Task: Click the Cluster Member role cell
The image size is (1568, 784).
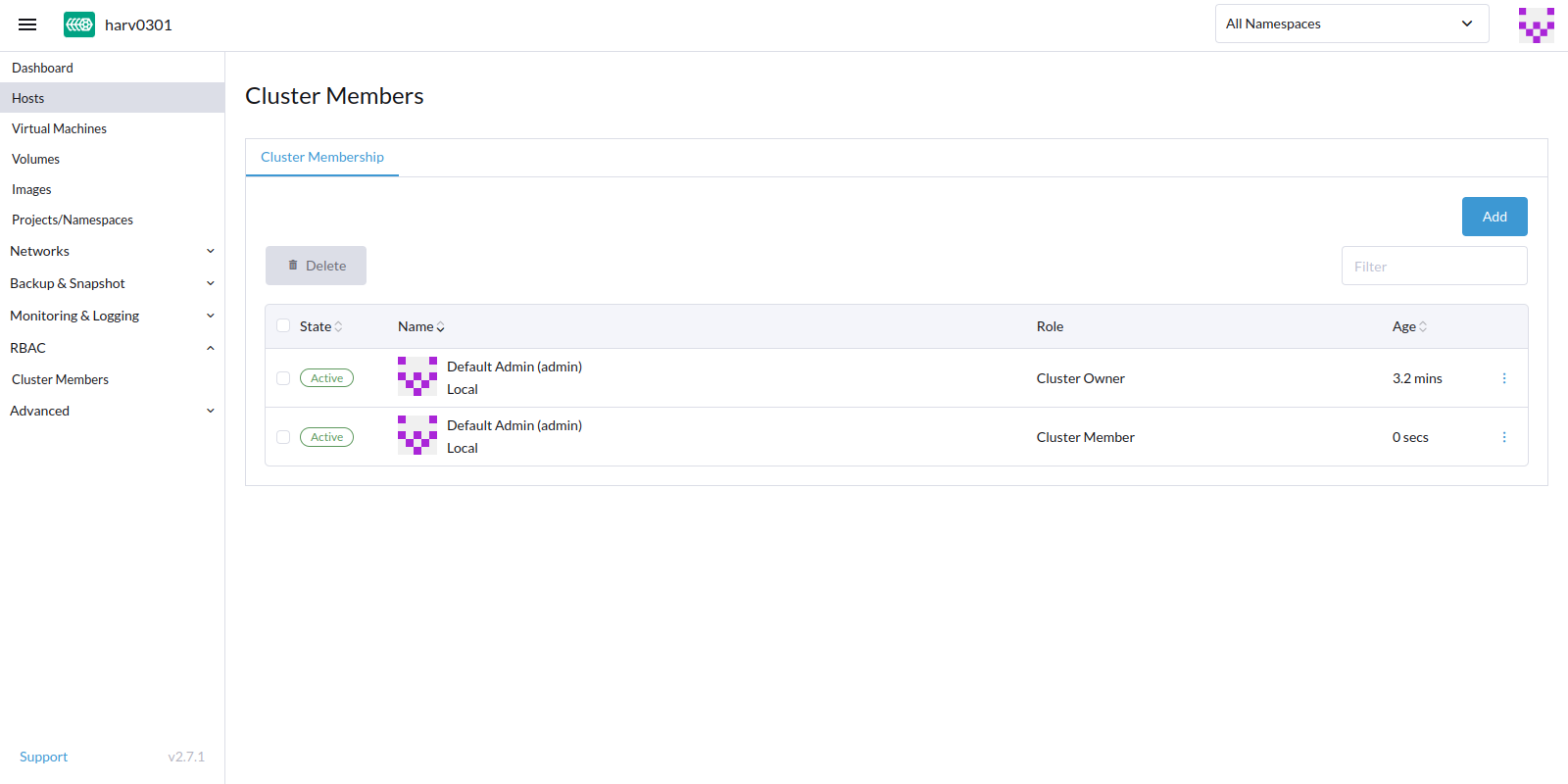Action: tap(1086, 437)
